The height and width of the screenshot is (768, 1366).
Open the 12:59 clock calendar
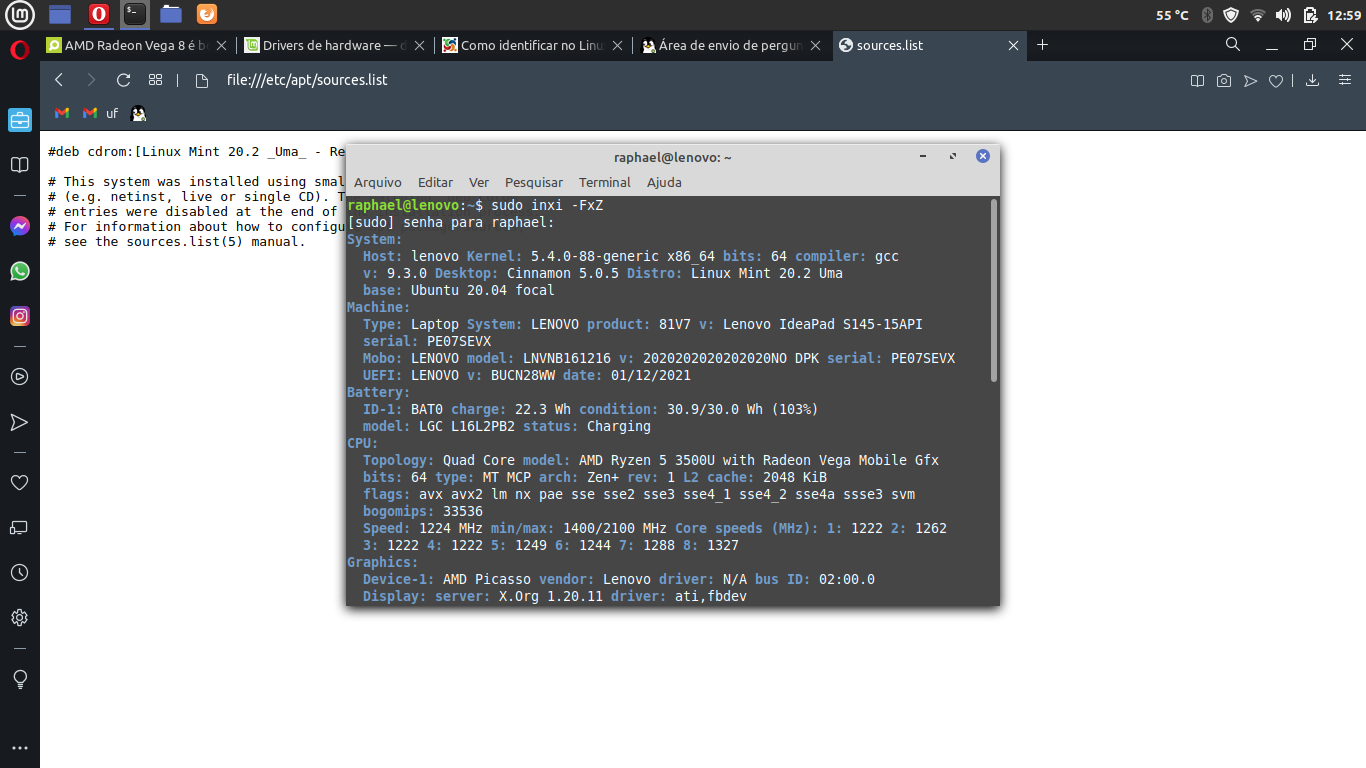click(1343, 15)
